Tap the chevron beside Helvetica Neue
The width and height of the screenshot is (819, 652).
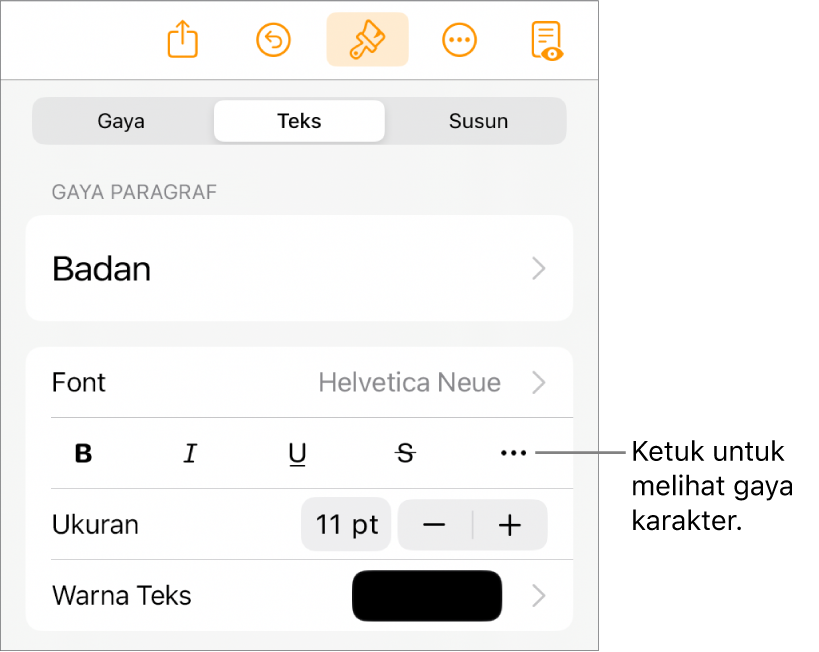tap(539, 382)
